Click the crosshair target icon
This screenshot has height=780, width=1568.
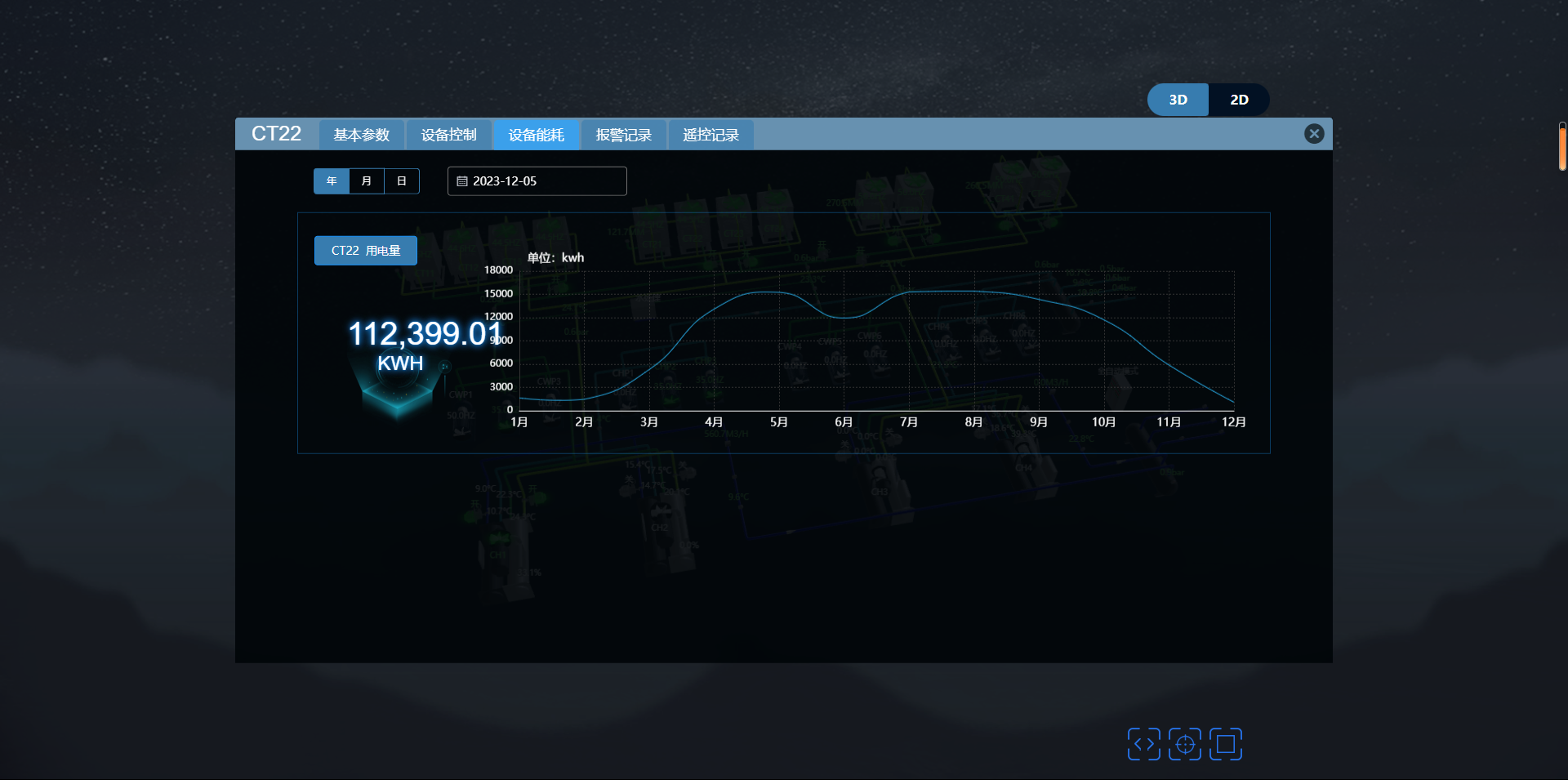1185,744
